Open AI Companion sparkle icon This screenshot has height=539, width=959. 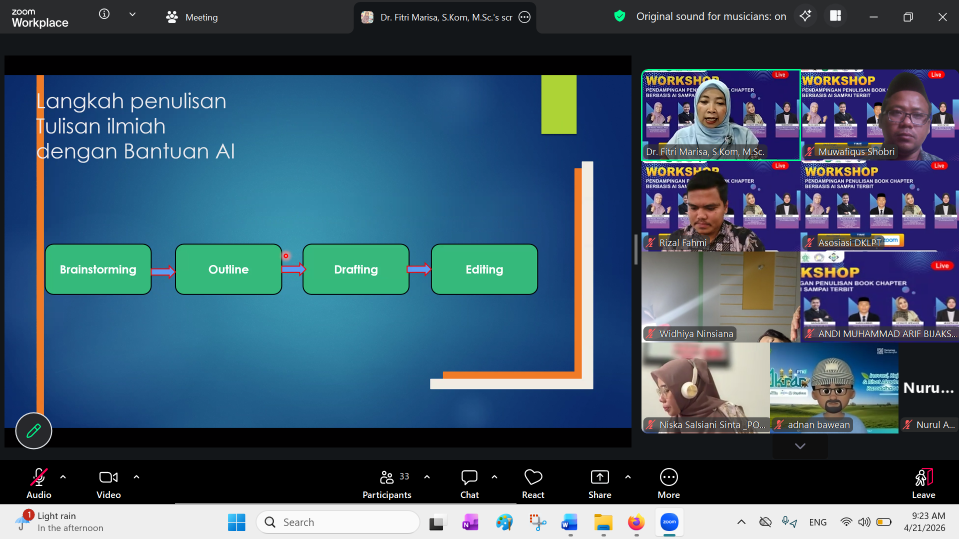(805, 17)
